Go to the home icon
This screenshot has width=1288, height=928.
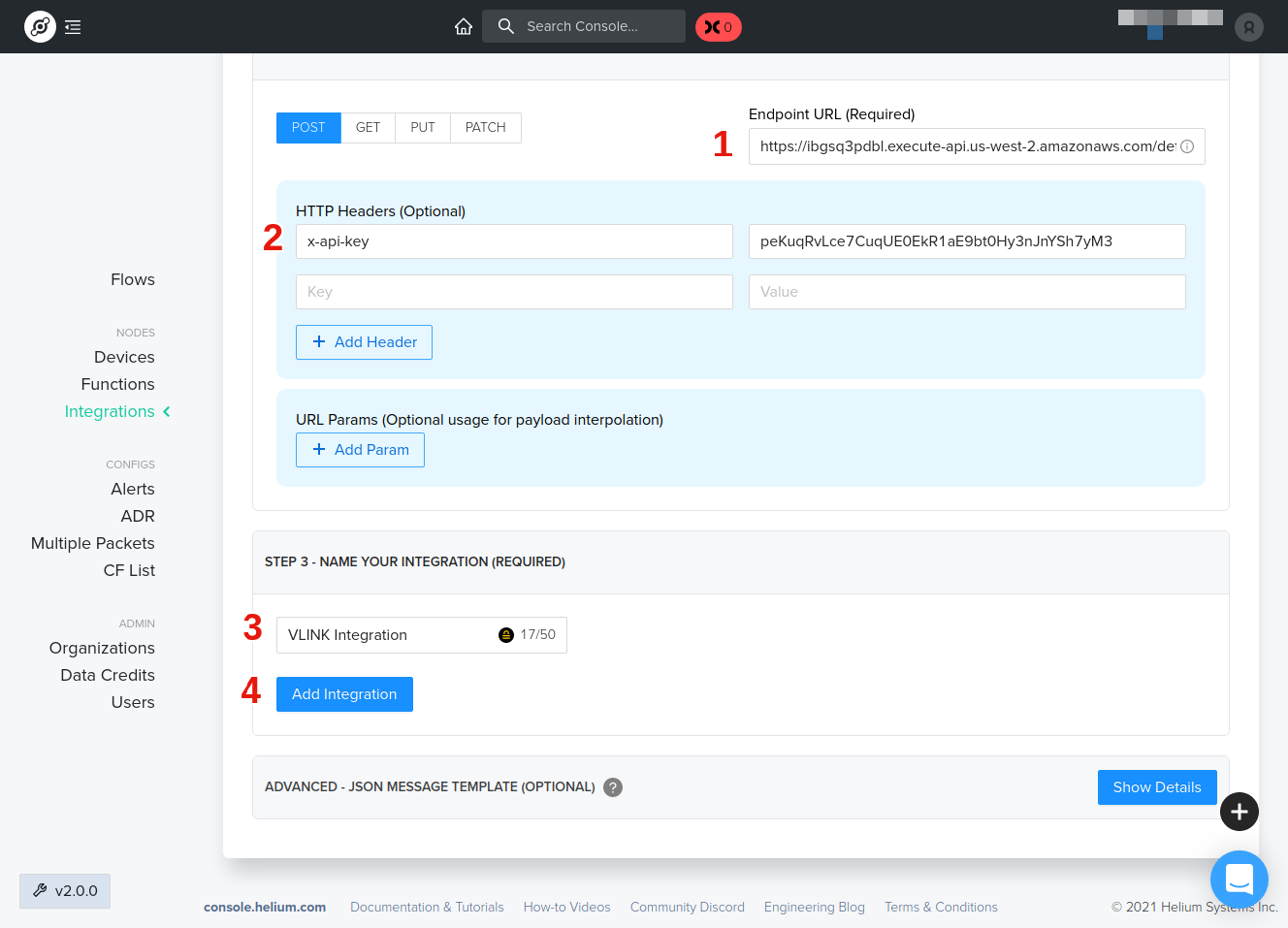[x=464, y=26]
